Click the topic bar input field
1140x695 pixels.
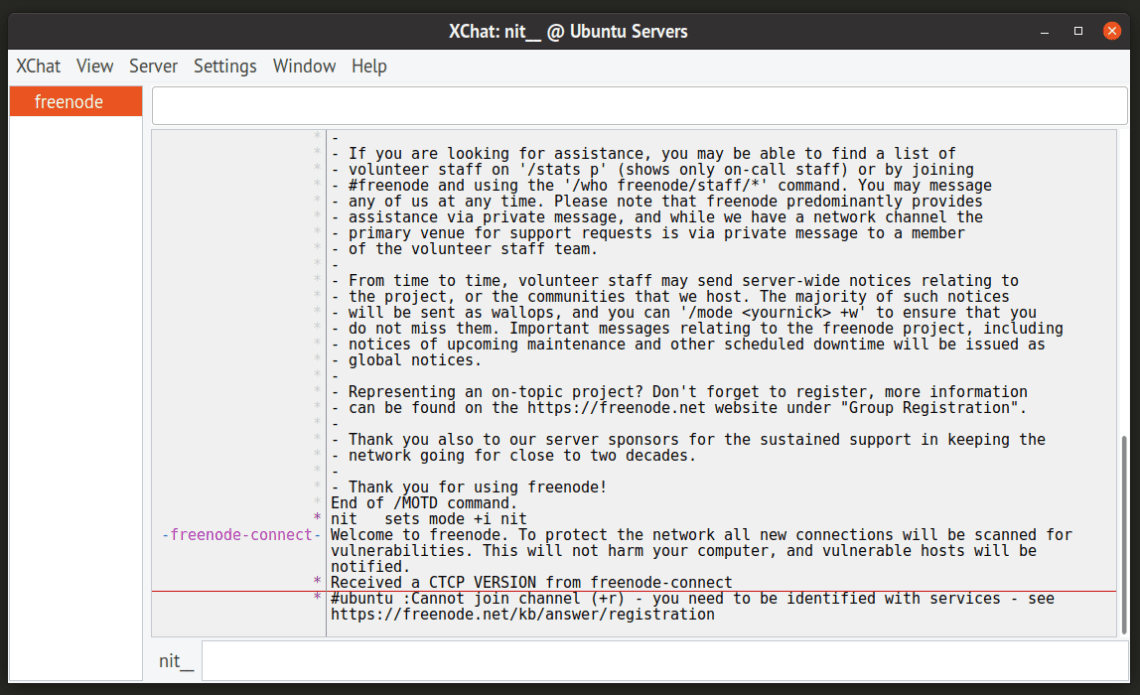pos(637,105)
